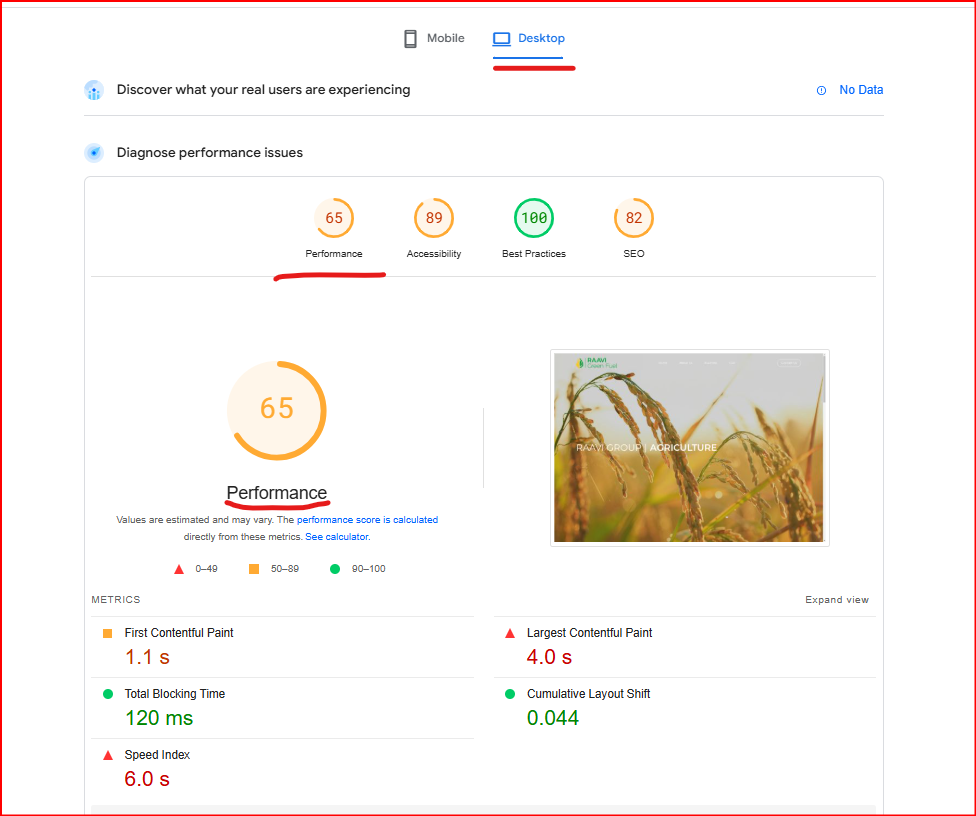976x816 pixels.
Task: Click the large Performance heading under gauge
Action: [276, 493]
